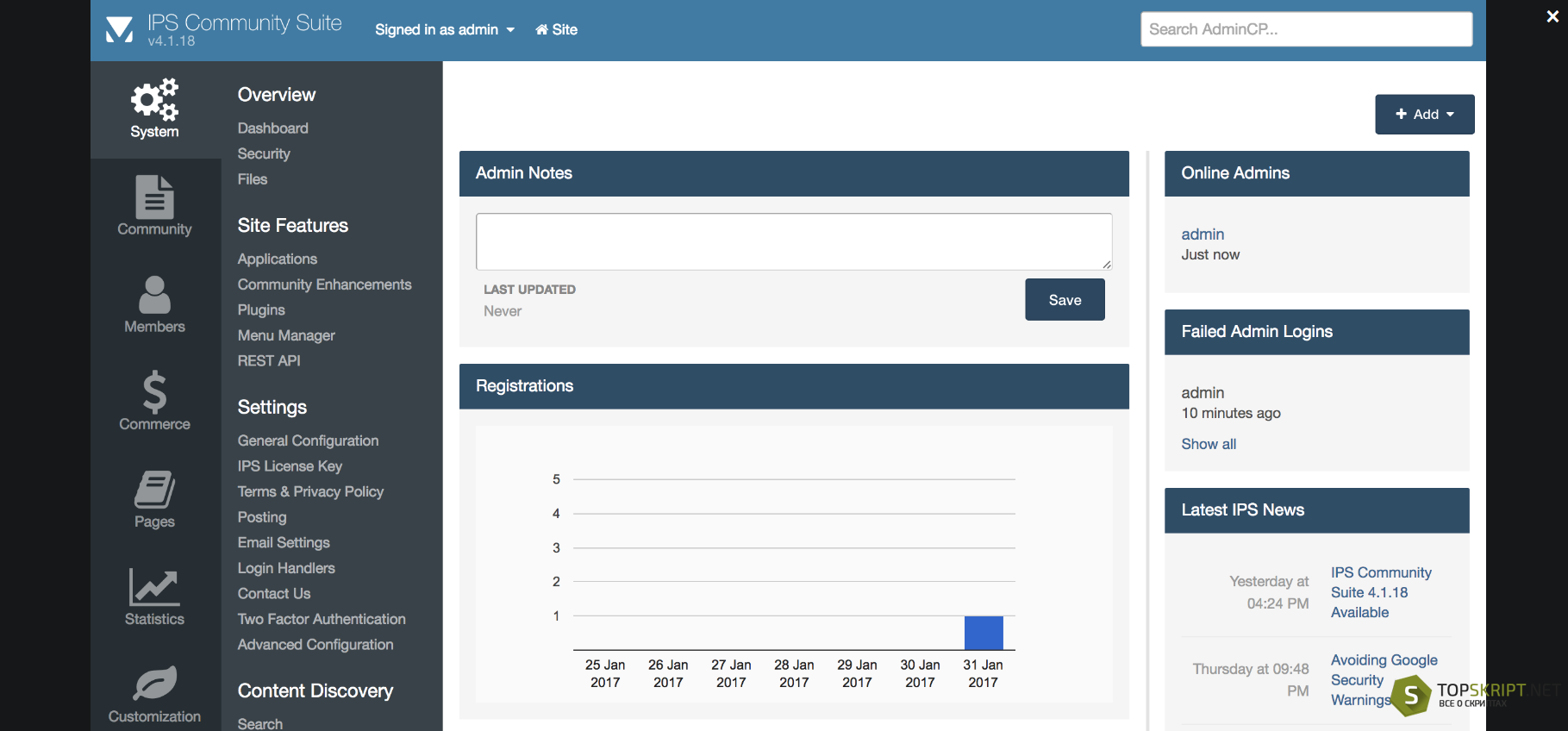The height and width of the screenshot is (731, 1568).
Task: Open the Statistics chart icon
Action: [x=155, y=587]
